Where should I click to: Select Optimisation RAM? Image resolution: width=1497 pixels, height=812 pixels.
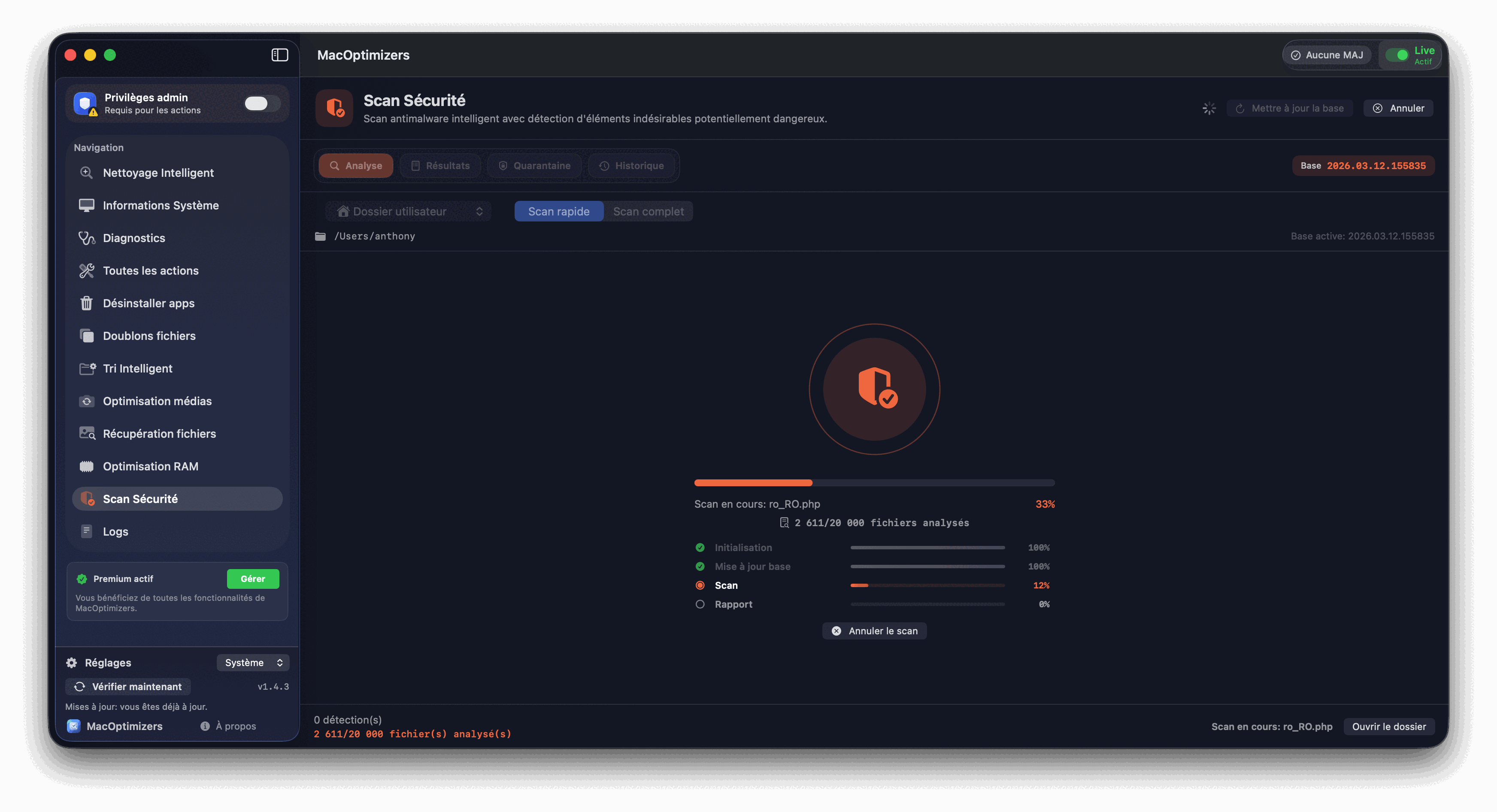150,466
